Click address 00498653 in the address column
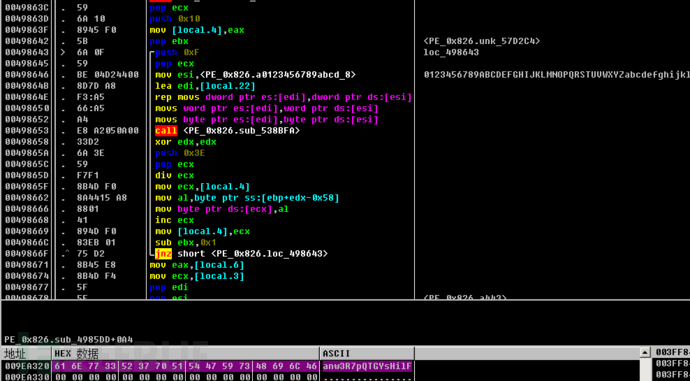 point(27,131)
